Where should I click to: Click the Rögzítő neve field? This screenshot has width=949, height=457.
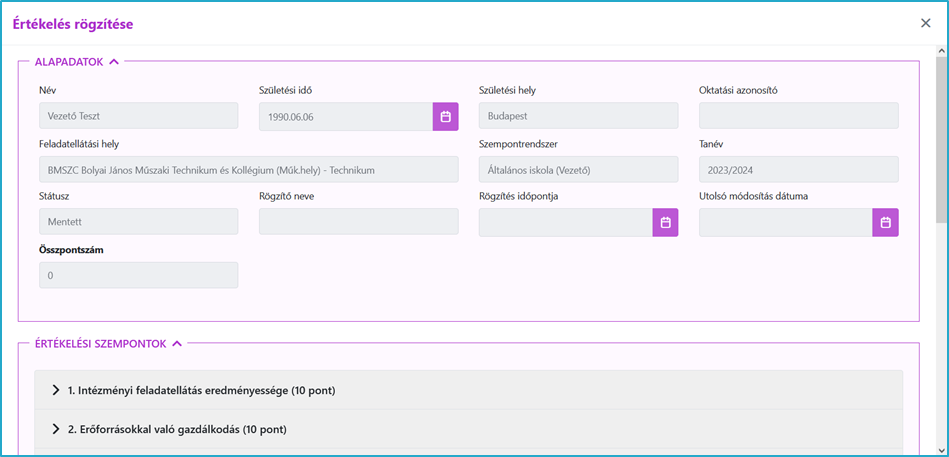coord(359,222)
